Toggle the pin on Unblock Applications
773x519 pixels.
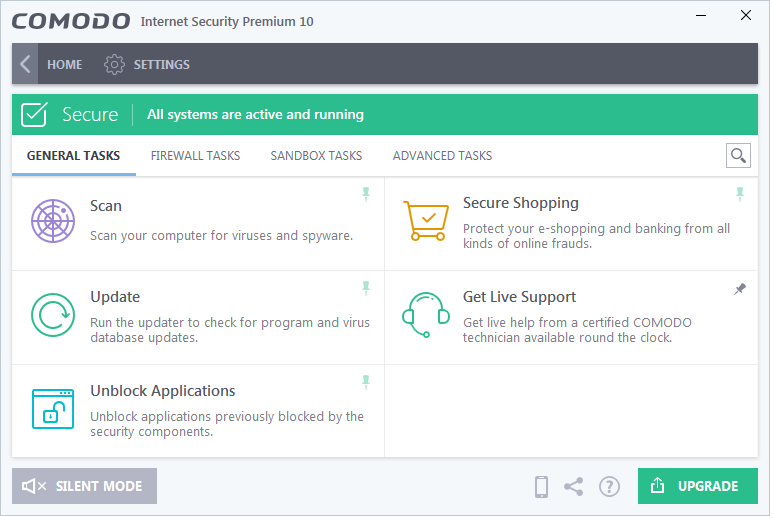pyautogui.click(x=366, y=382)
